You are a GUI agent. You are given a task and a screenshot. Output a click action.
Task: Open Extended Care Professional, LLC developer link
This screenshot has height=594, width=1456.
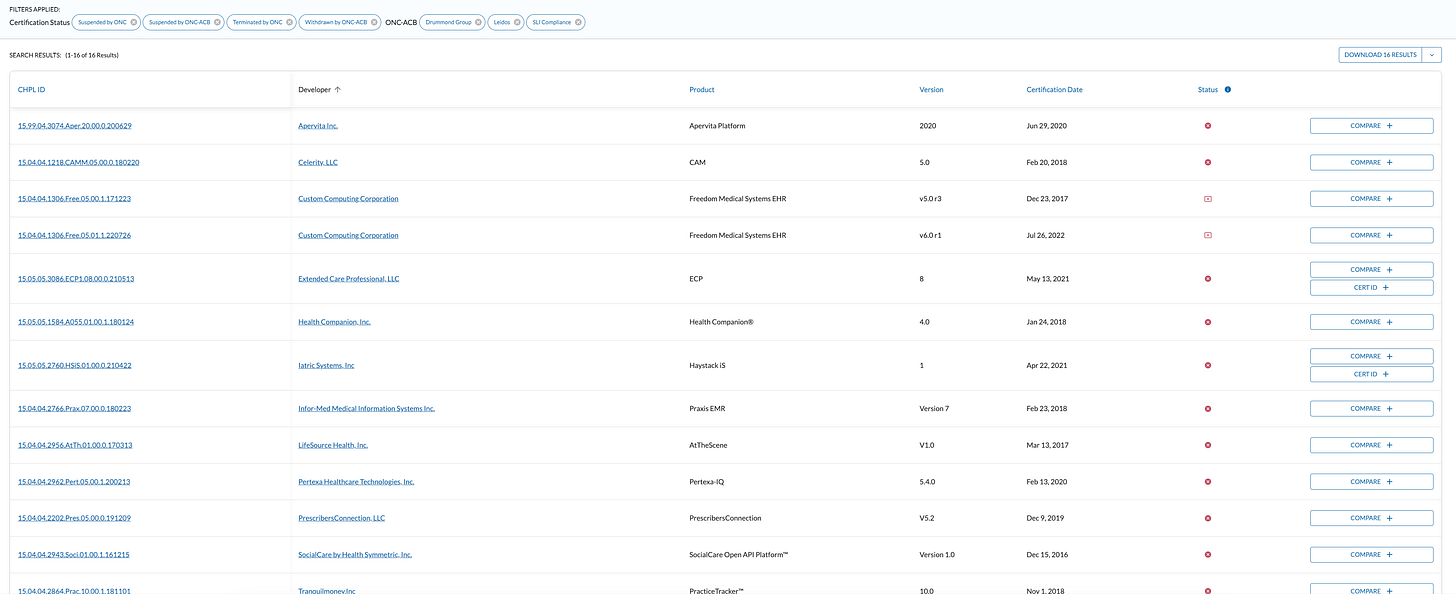tap(349, 279)
